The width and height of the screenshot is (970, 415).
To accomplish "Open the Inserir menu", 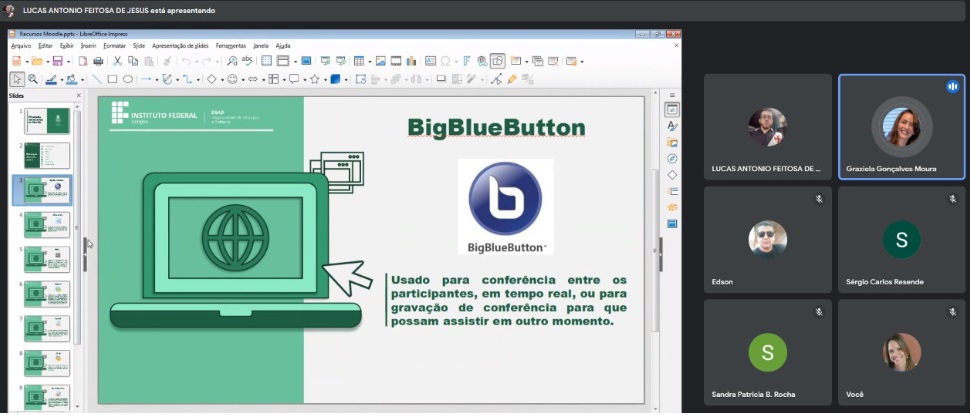I will pos(88,46).
